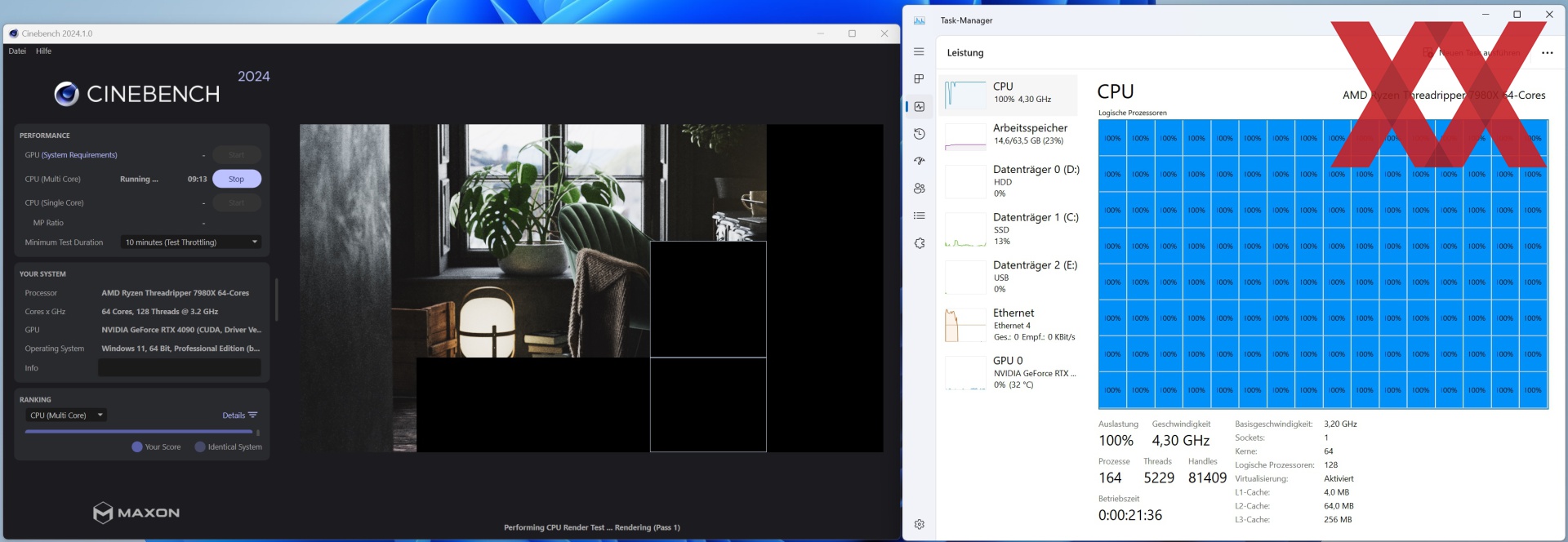Click the ranking score slider bar
Screen dimensions: 1568x542
[x=139, y=432]
